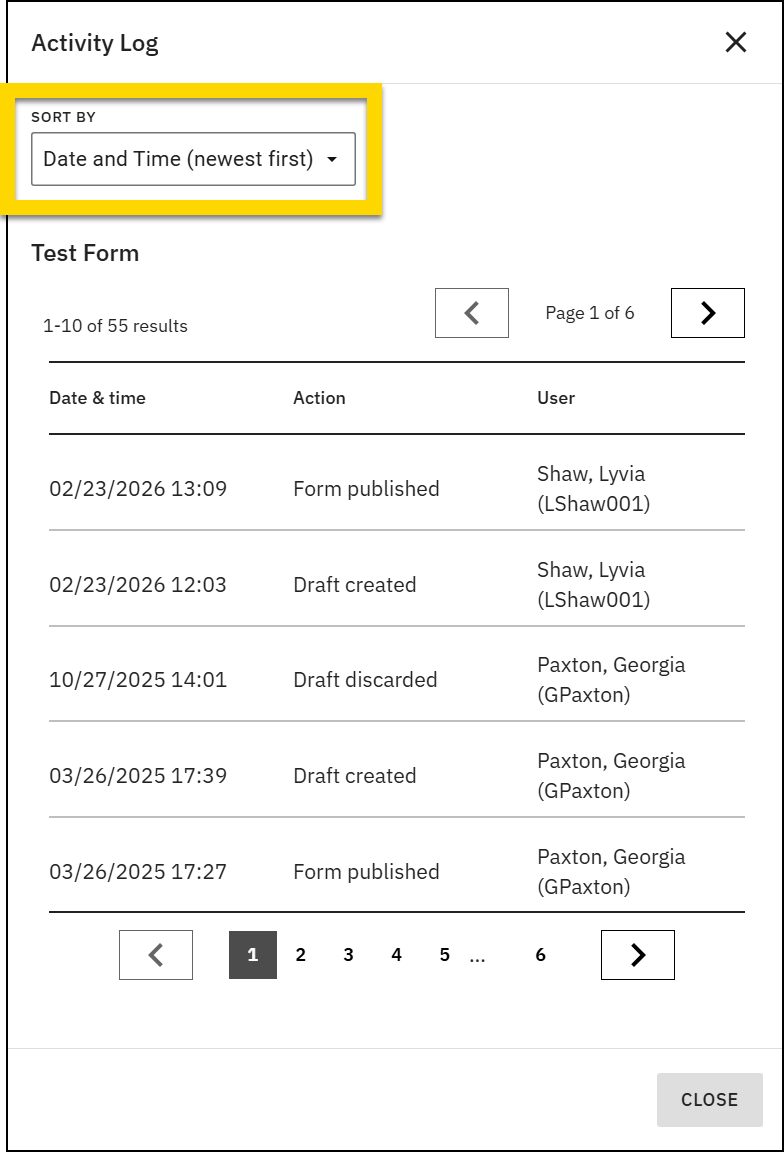784x1152 pixels.
Task: Click the Date & time column header
Action: (x=98, y=398)
